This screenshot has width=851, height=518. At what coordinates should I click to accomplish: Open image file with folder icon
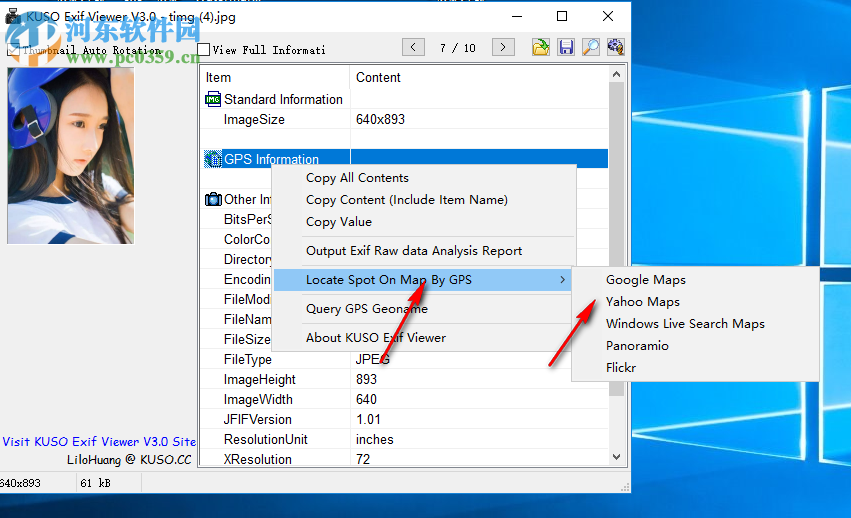point(541,47)
